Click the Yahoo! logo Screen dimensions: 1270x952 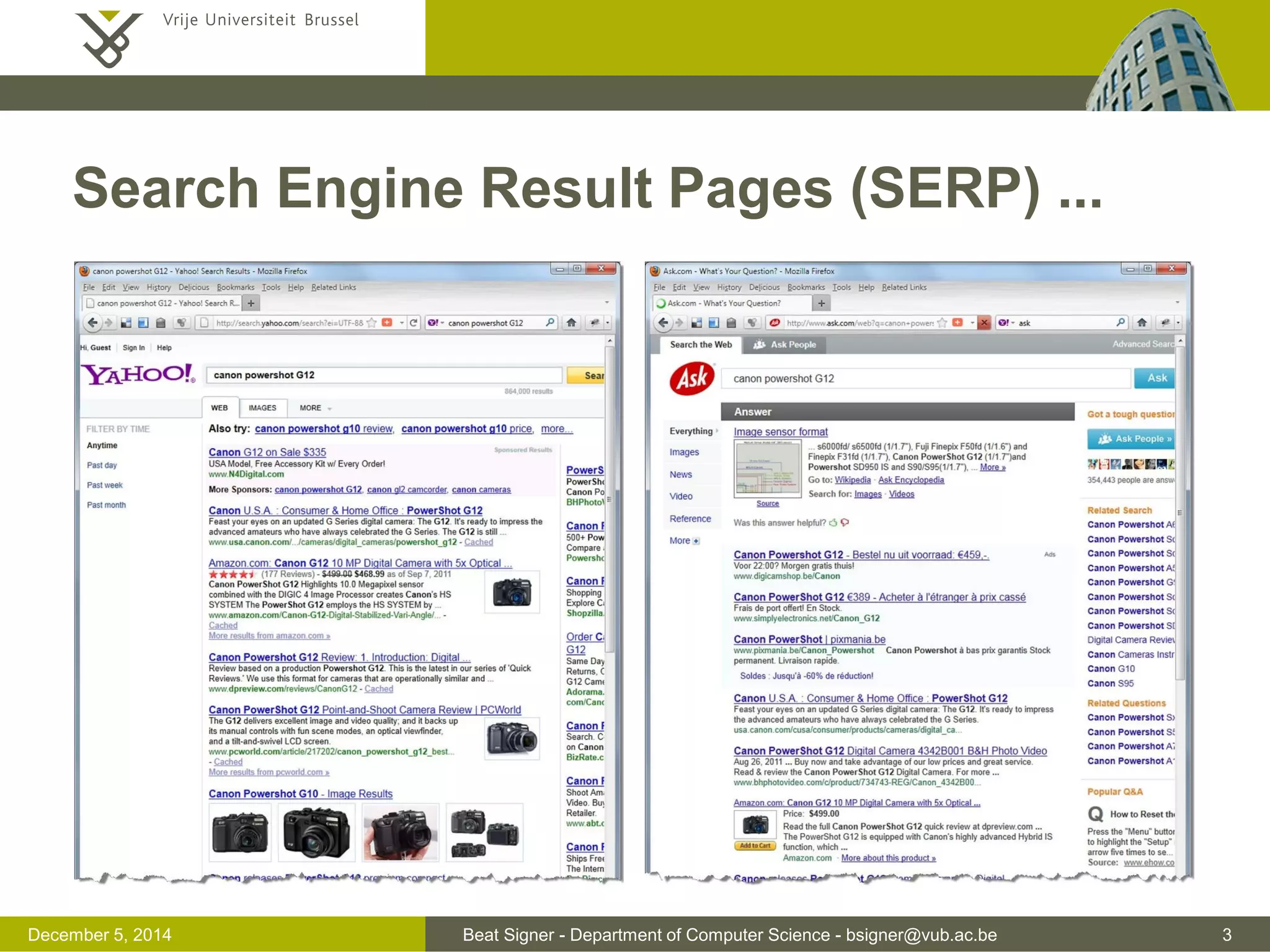pos(138,374)
